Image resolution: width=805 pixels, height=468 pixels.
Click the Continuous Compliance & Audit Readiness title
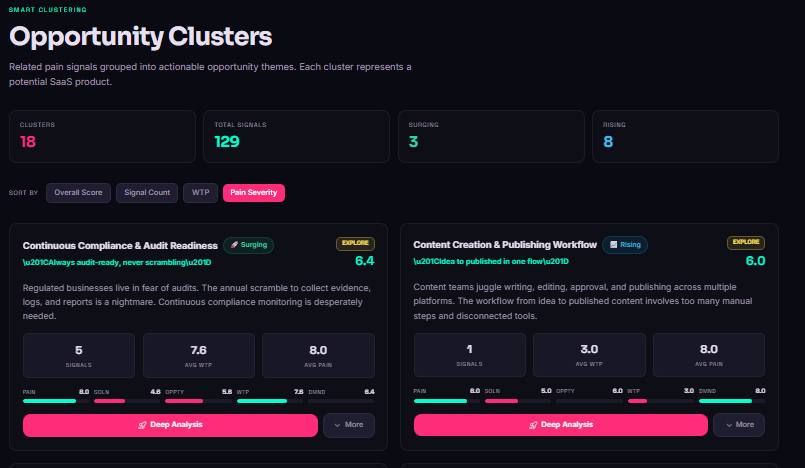[120, 246]
